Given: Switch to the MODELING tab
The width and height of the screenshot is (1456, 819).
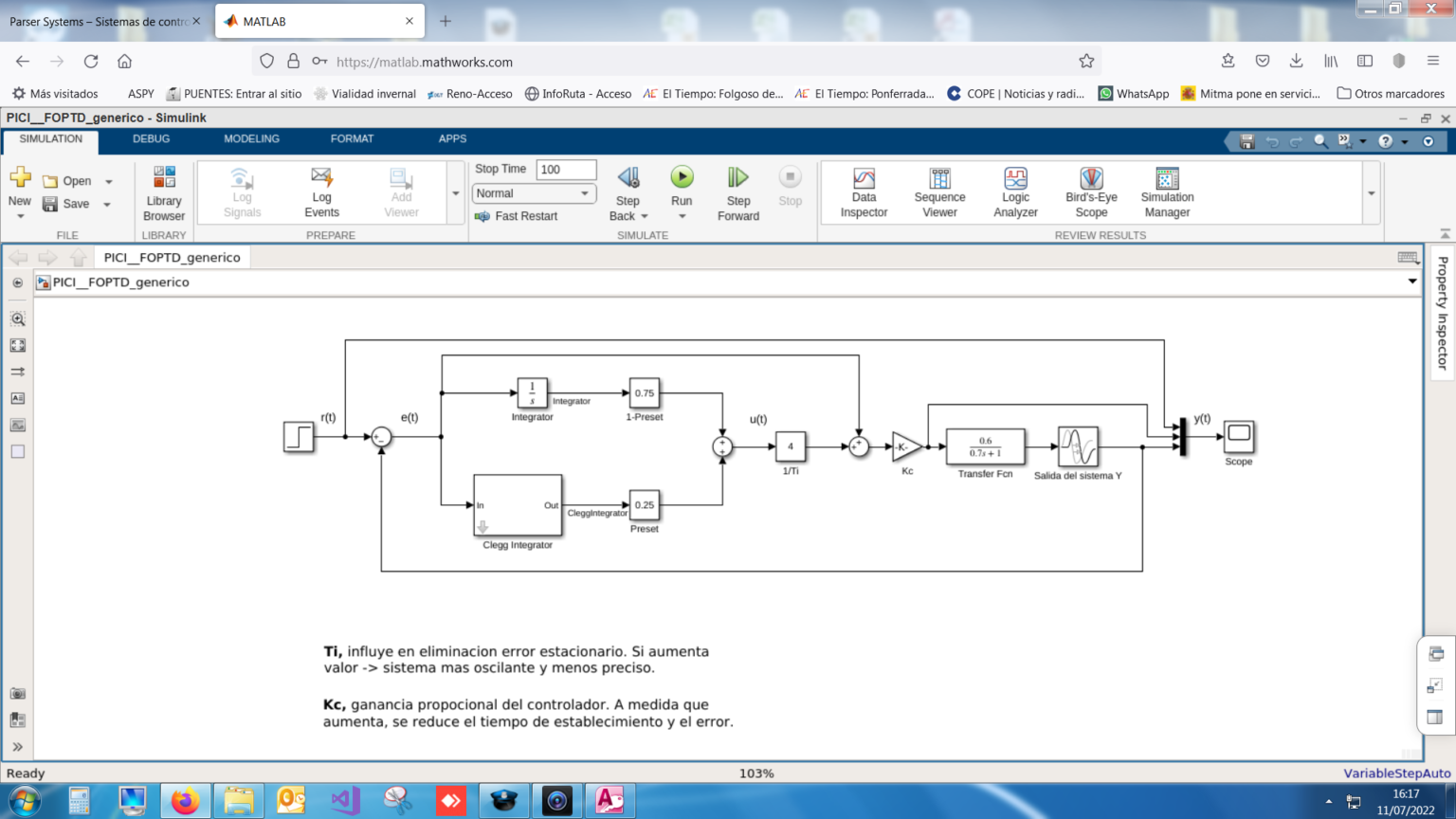Looking at the screenshot, I should (x=251, y=138).
